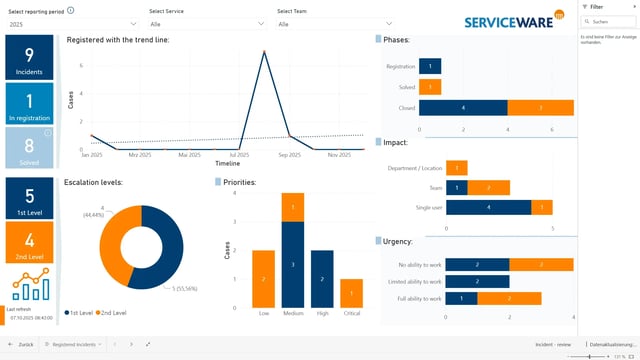The height and width of the screenshot is (360, 640).
Task: Click the orange Solved phase bar
Action: point(430,87)
